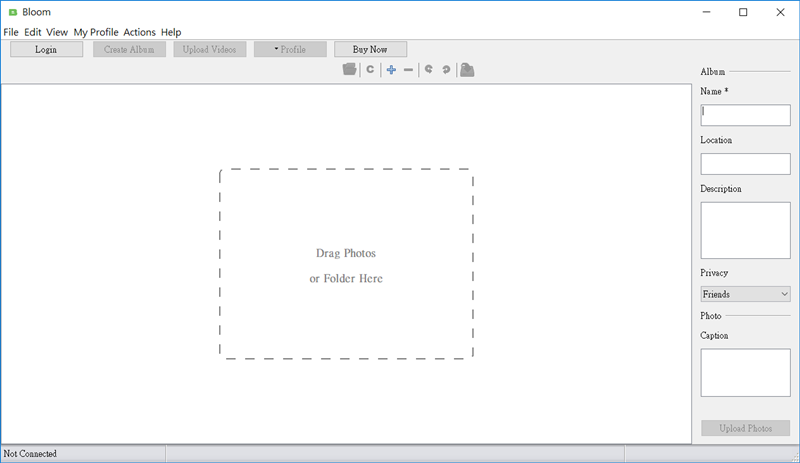Click the minus remove photos icon
This screenshot has width=800, height=463.
408,70
